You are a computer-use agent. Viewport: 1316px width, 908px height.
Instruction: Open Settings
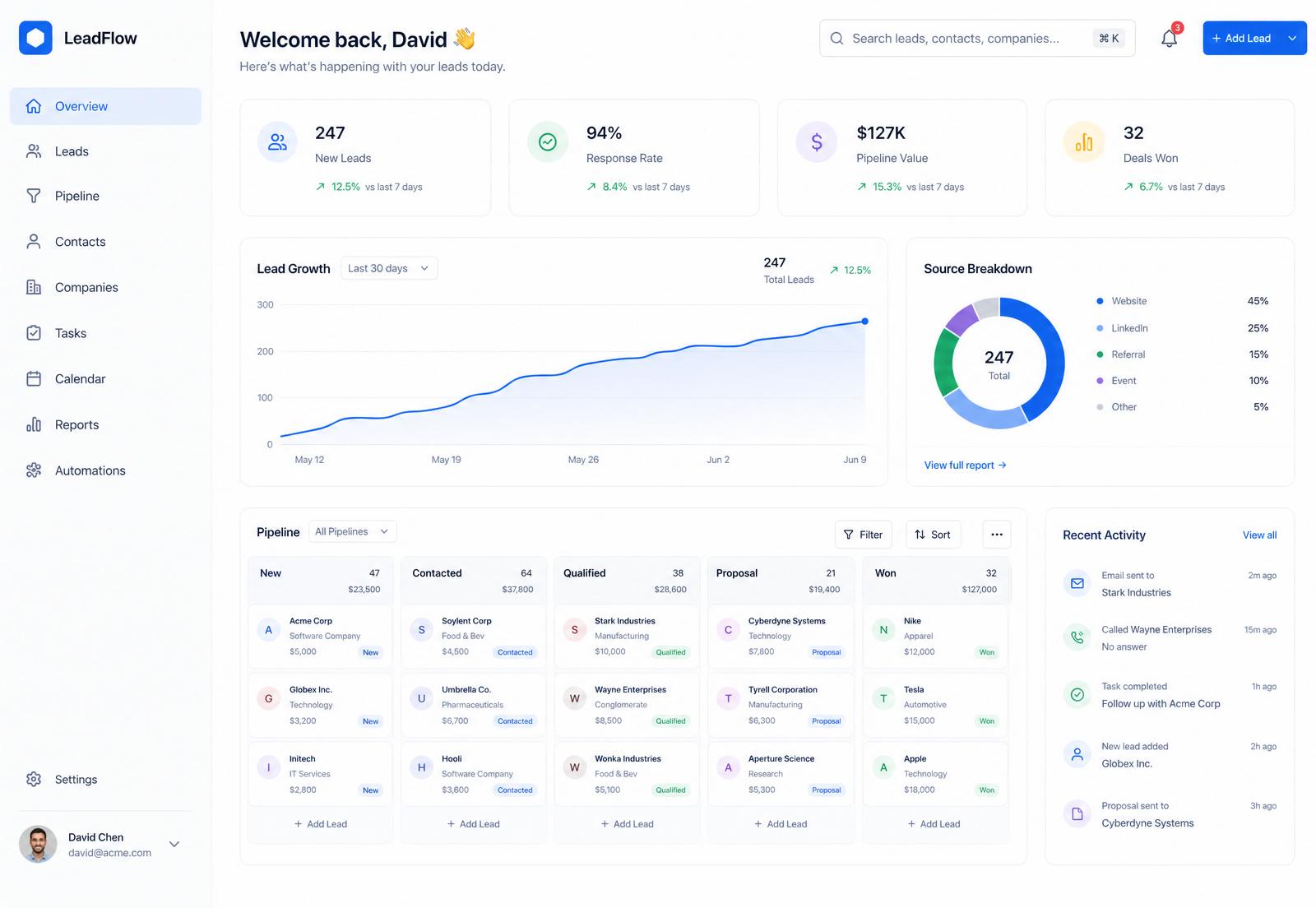105,779
